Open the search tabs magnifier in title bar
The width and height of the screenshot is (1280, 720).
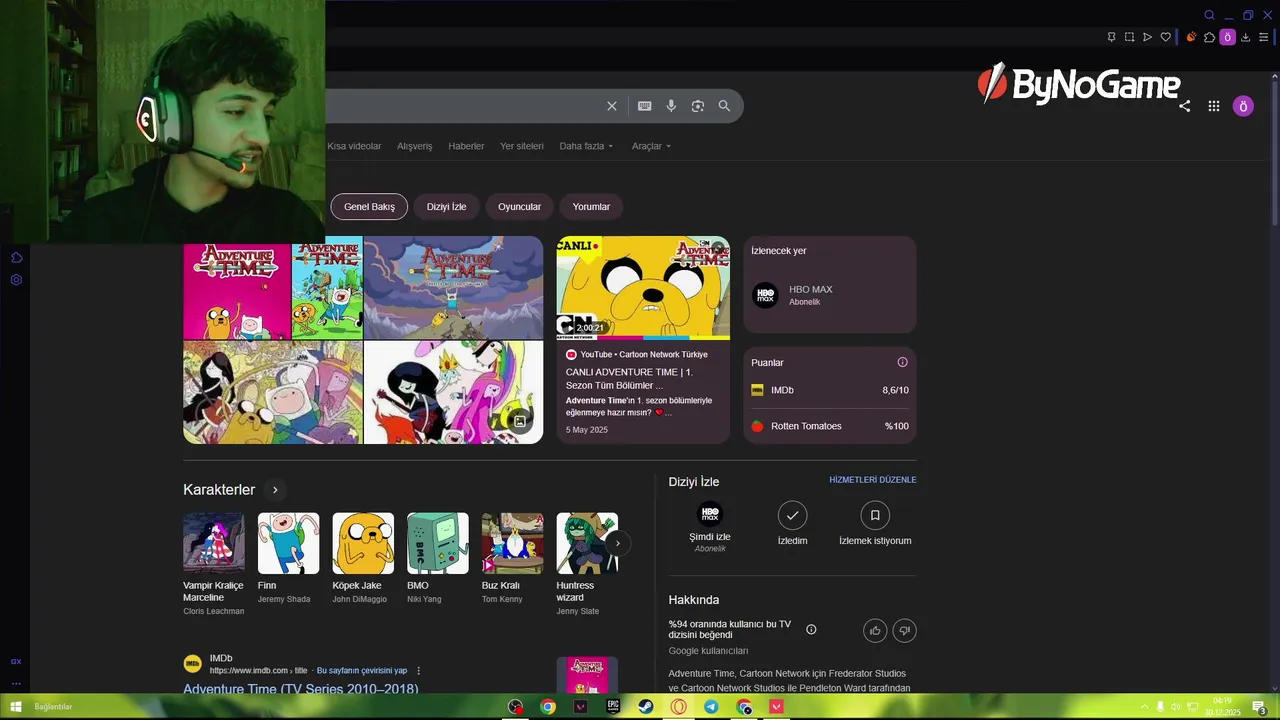(x=1209, y=15)
